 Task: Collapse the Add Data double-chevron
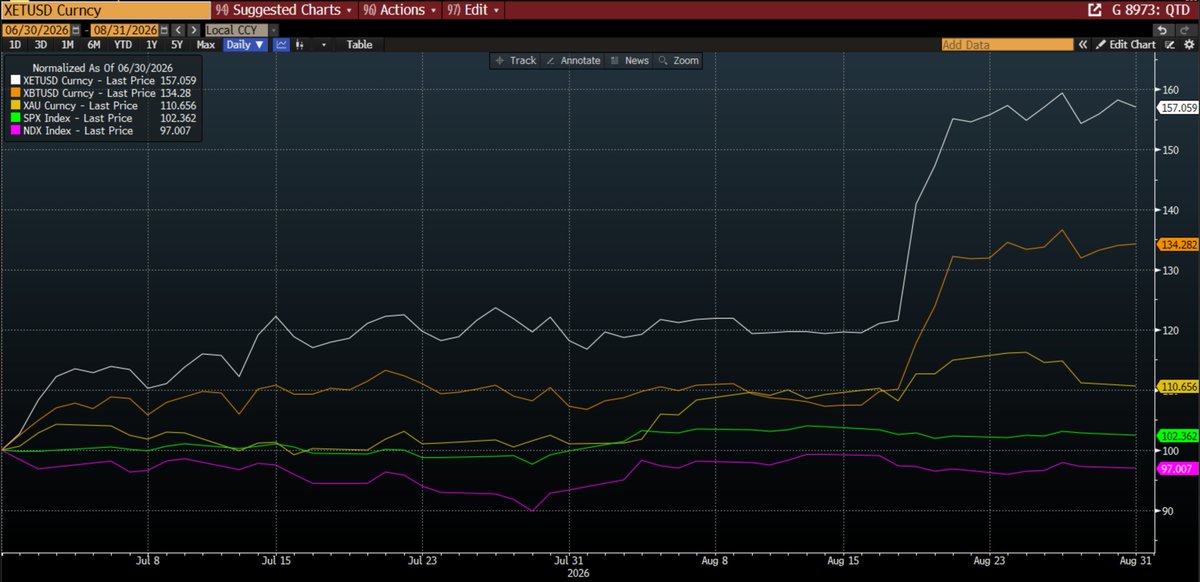click(1085, 45)
